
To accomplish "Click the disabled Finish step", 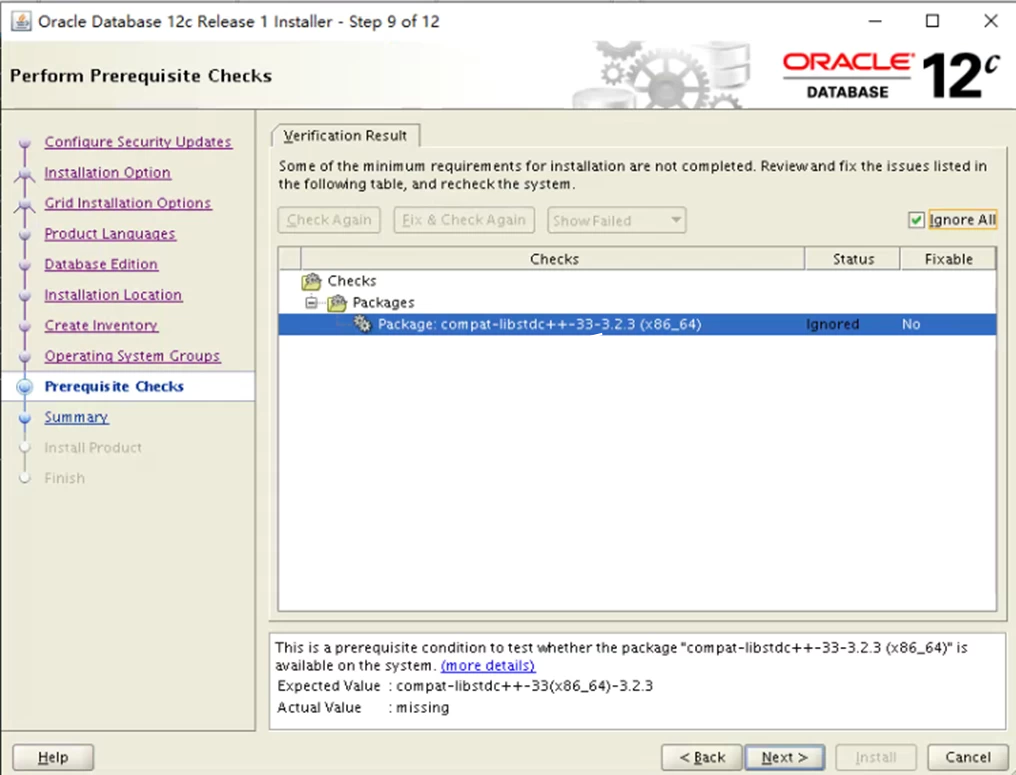I will click(64, 478).
